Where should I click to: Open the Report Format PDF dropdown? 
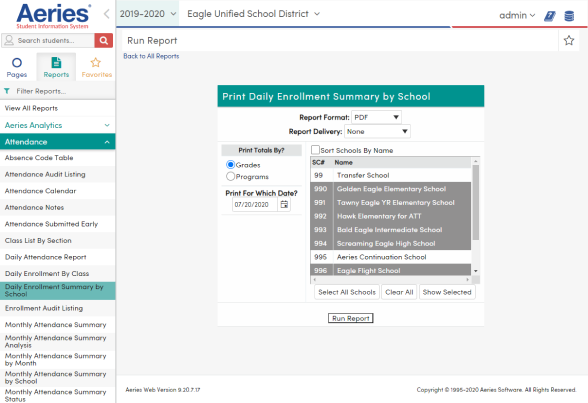point(376,117)
